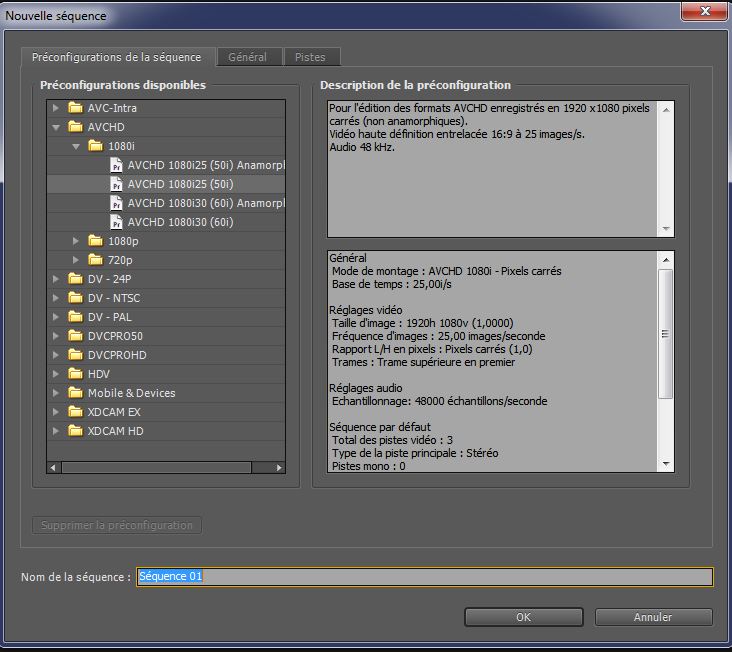This screenshot has width=732, height=652.
Task: Expand the XDCAM HD folder arrow
Action: tap(56, 431)
